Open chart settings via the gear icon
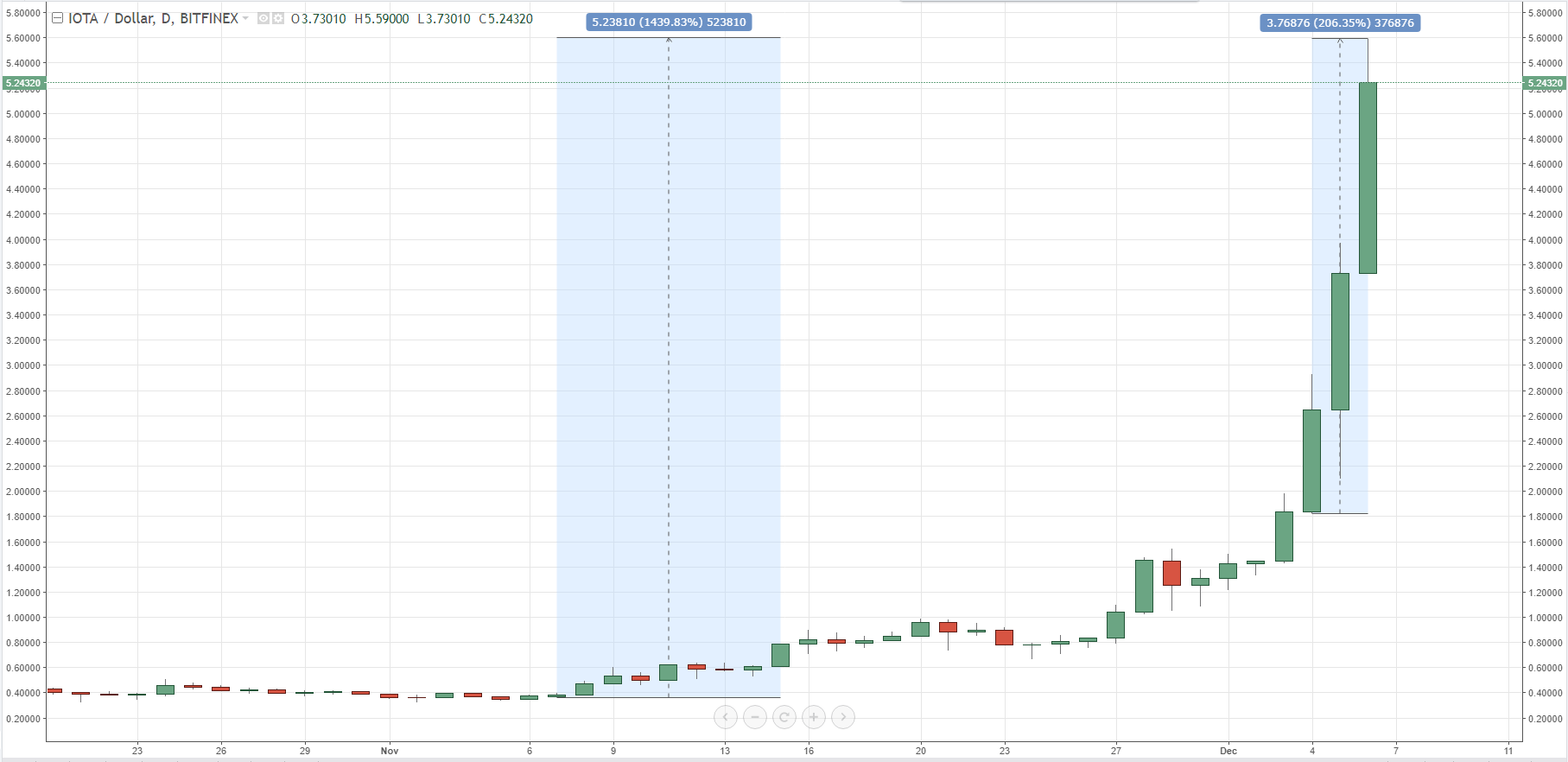 (278, 18)
